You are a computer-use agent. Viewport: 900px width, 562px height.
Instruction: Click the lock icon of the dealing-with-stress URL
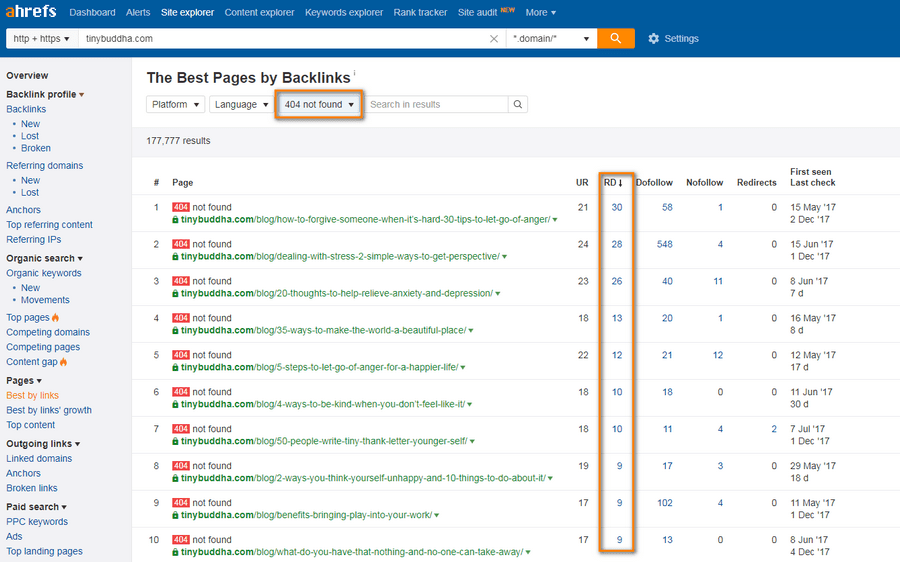[x=176, y=257]
